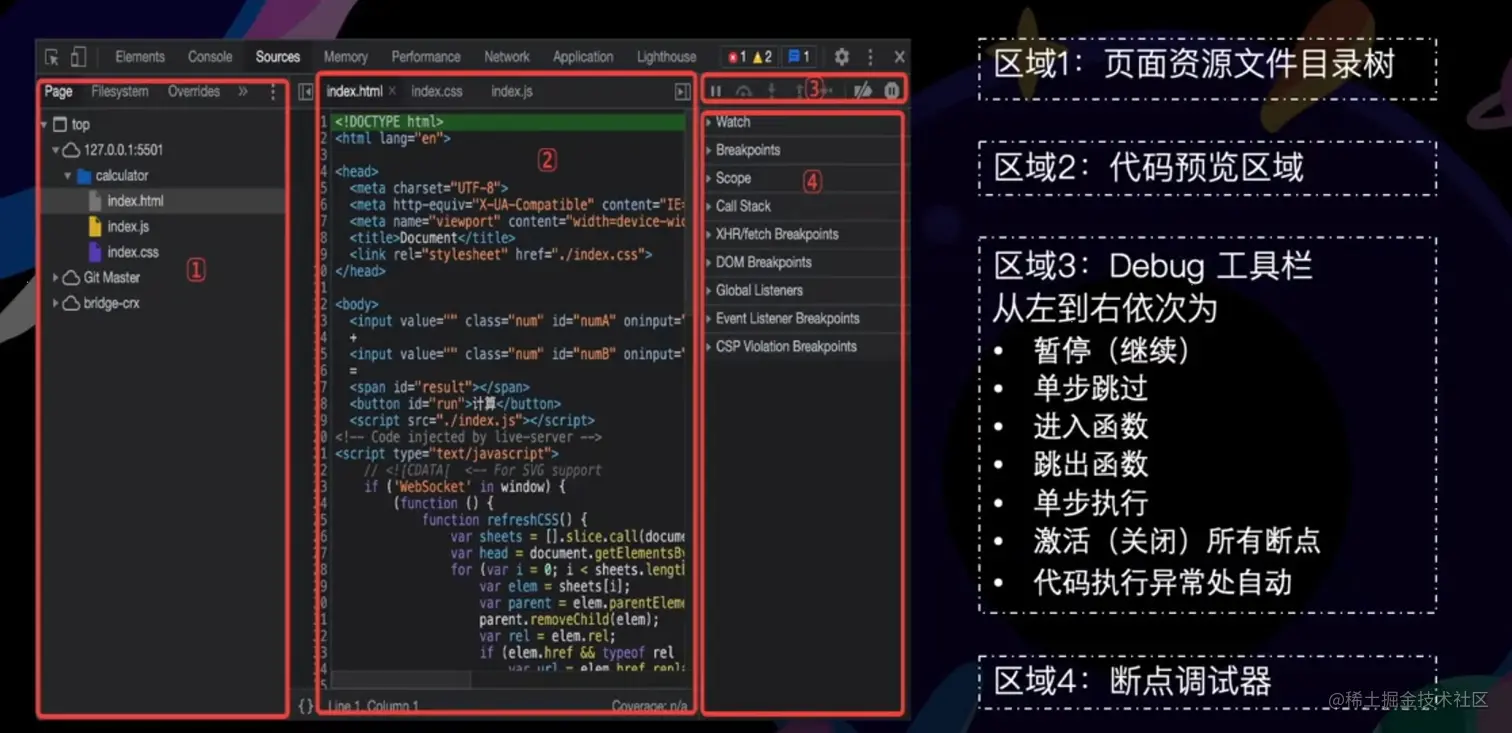Collapse the 127.0.0.1:5501 tree node
Image resolution: width=1512 pixels, height=733 pixels.
[x=56, y=150]
